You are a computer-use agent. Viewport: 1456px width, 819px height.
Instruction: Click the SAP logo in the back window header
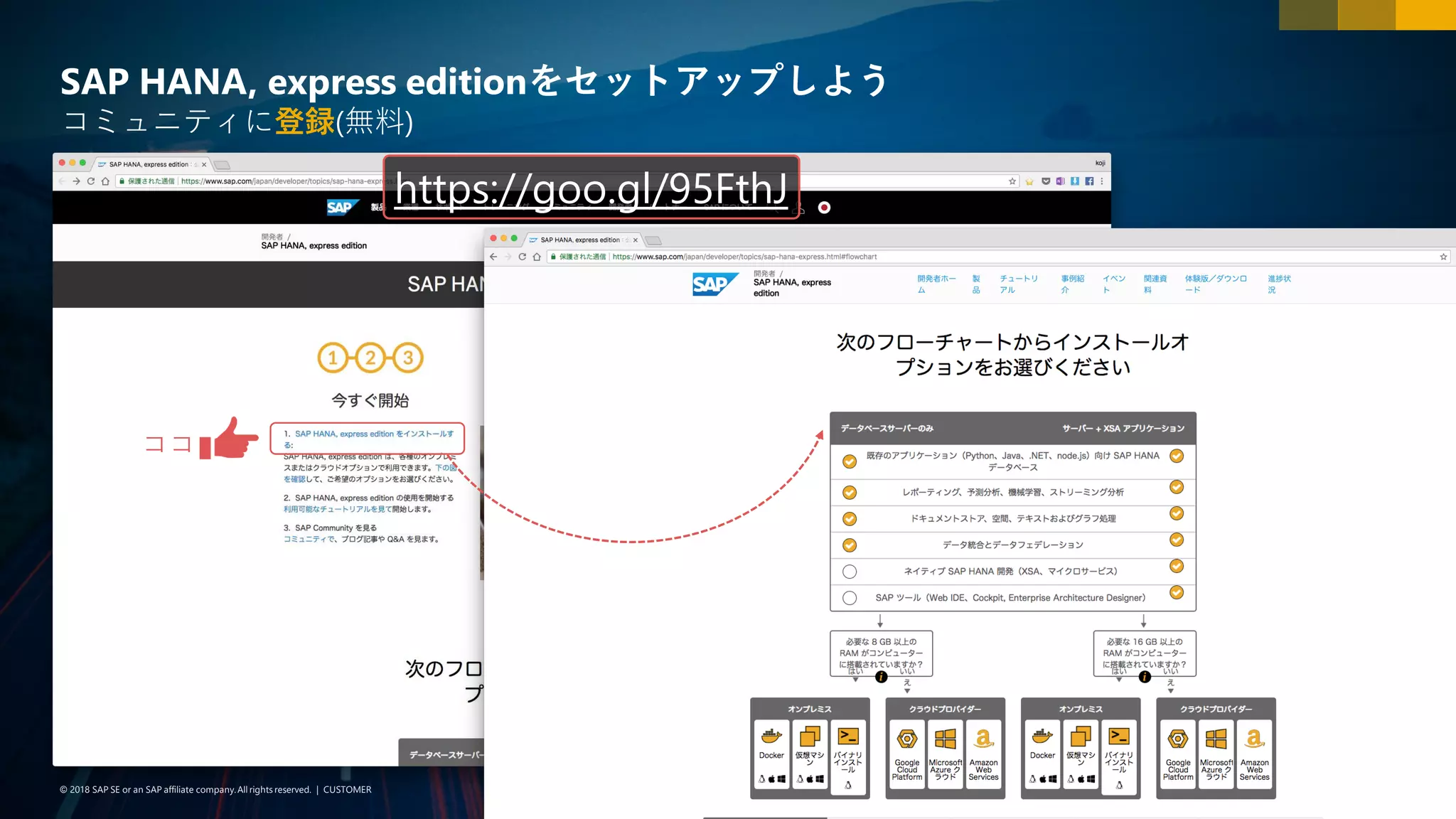tap(342, 207)
